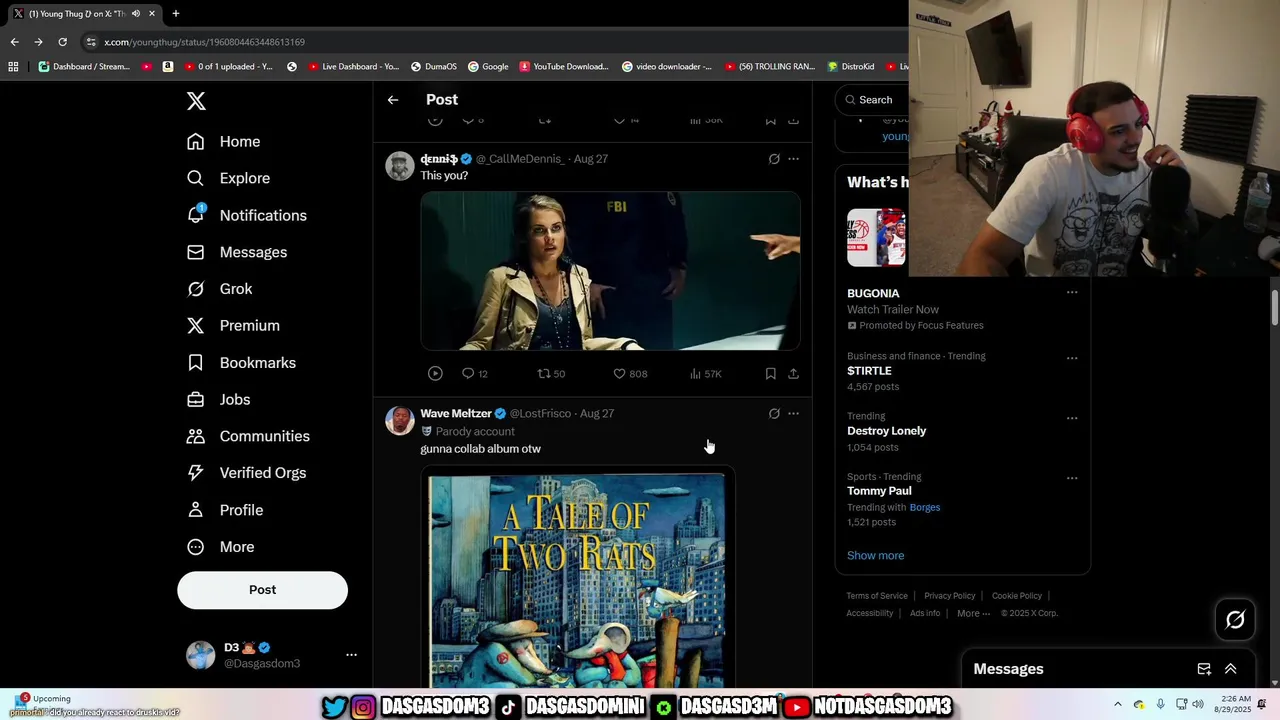Reply to Dennis's tweet with 12 replies
The height and width of the screenshot is (720, 1280).
click(x=474, y=374)
